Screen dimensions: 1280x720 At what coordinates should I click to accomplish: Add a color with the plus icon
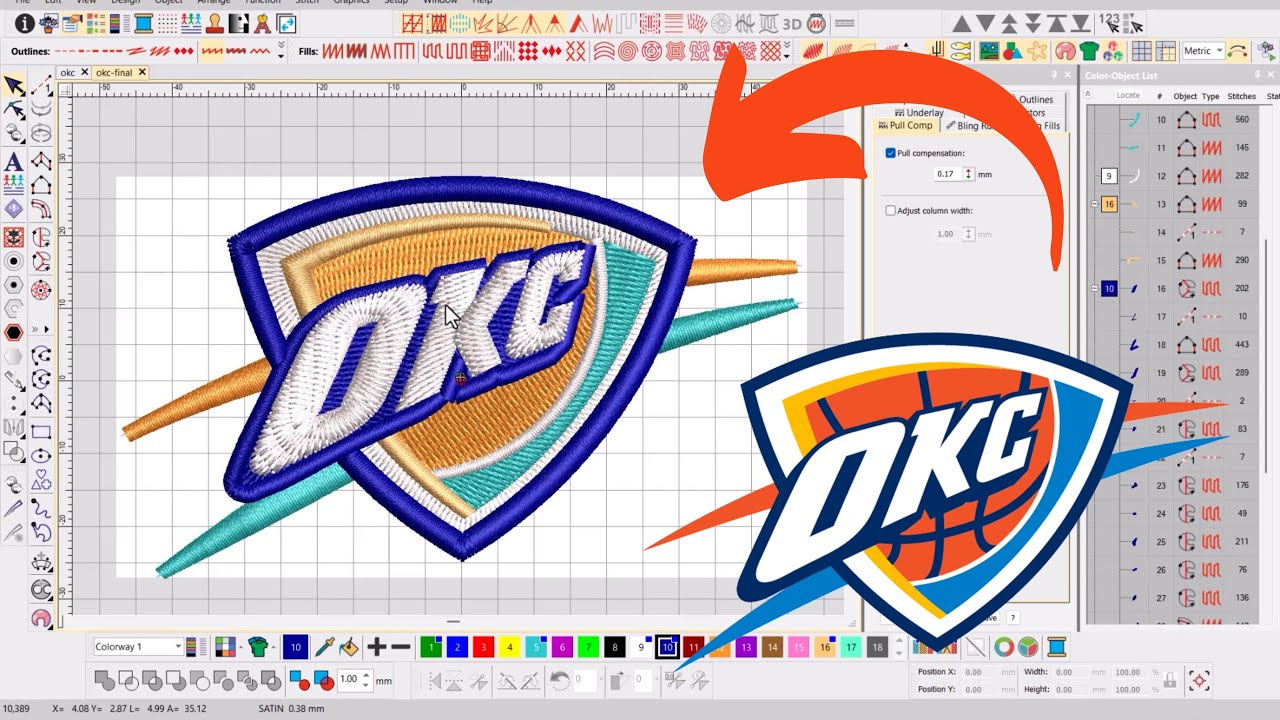click(x=377, y=647)
